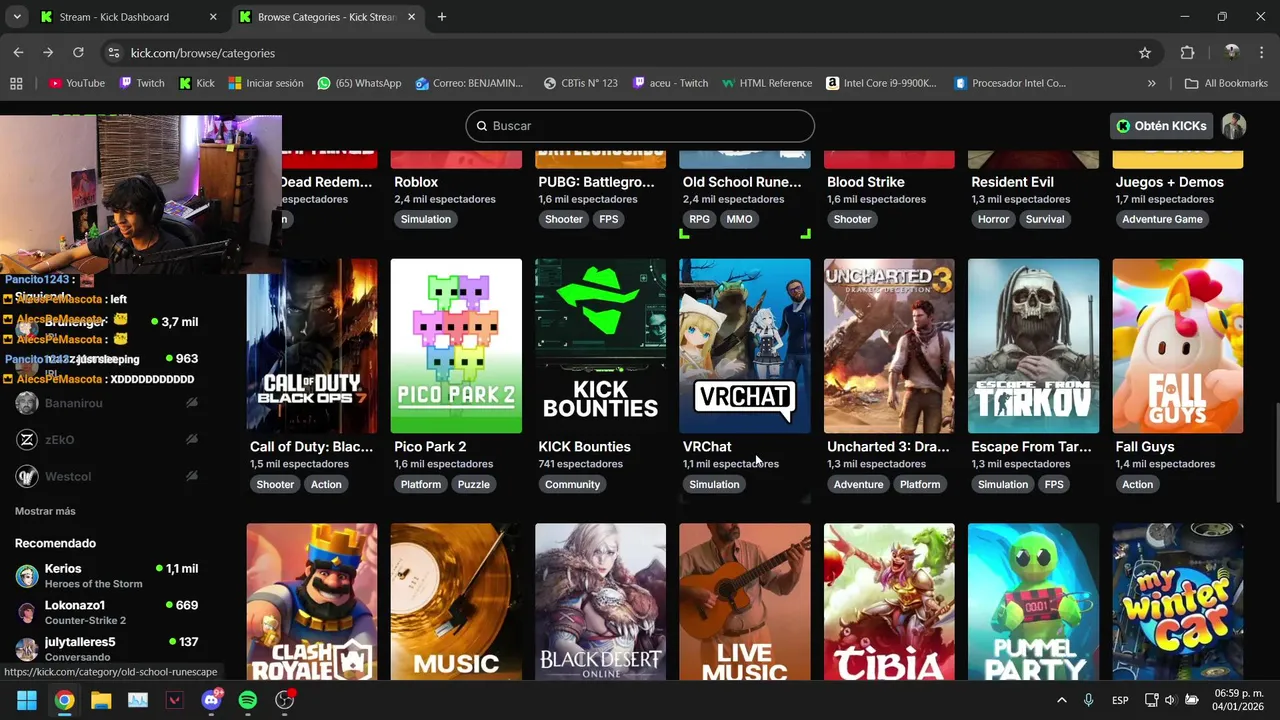
Task: Open Chrome's three-dot menu
Action: [x=1261, y=53]
